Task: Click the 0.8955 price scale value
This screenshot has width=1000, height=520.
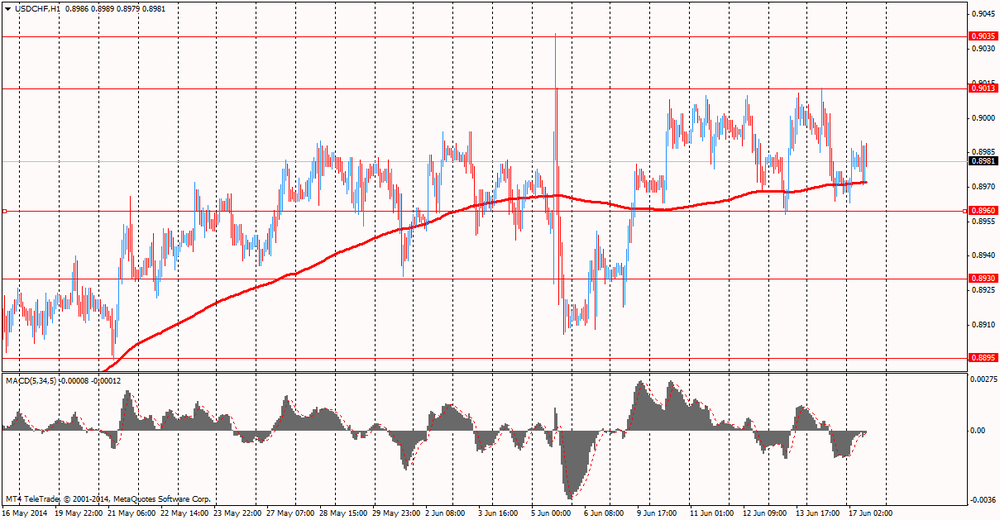Action: (983, 221)
